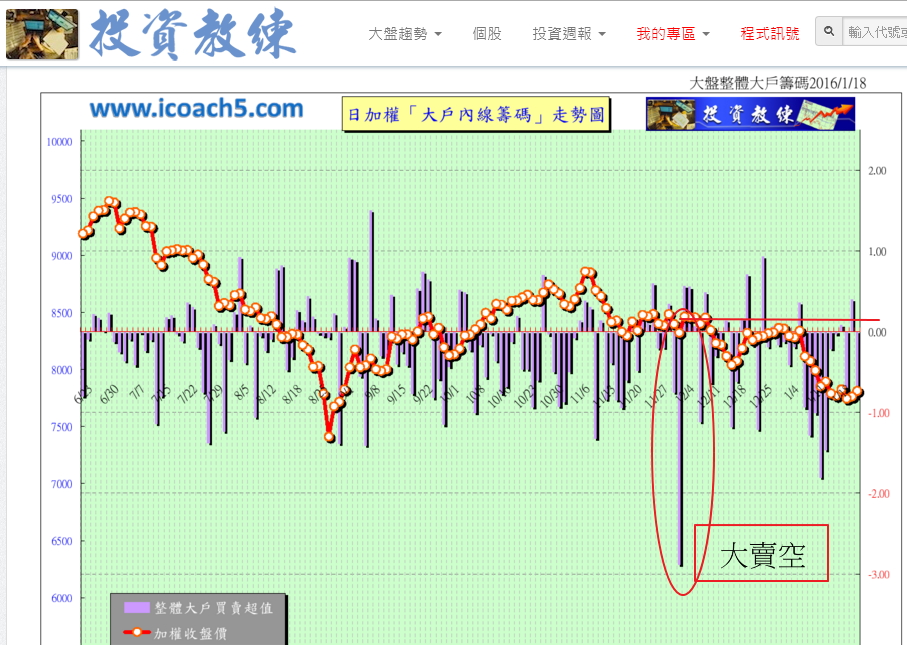The height and width of the screenshot is (645, 907).
Task: Click the magnifier search icon
Action: 829,32
